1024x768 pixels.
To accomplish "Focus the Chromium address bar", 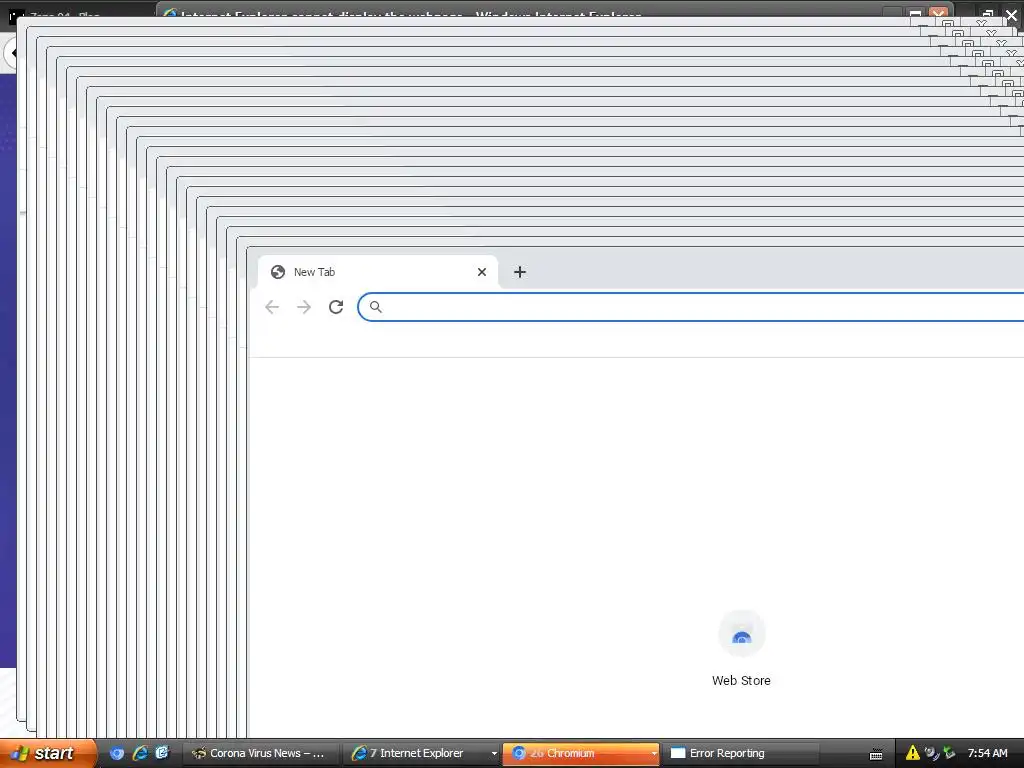I will [x=691, y=307].
